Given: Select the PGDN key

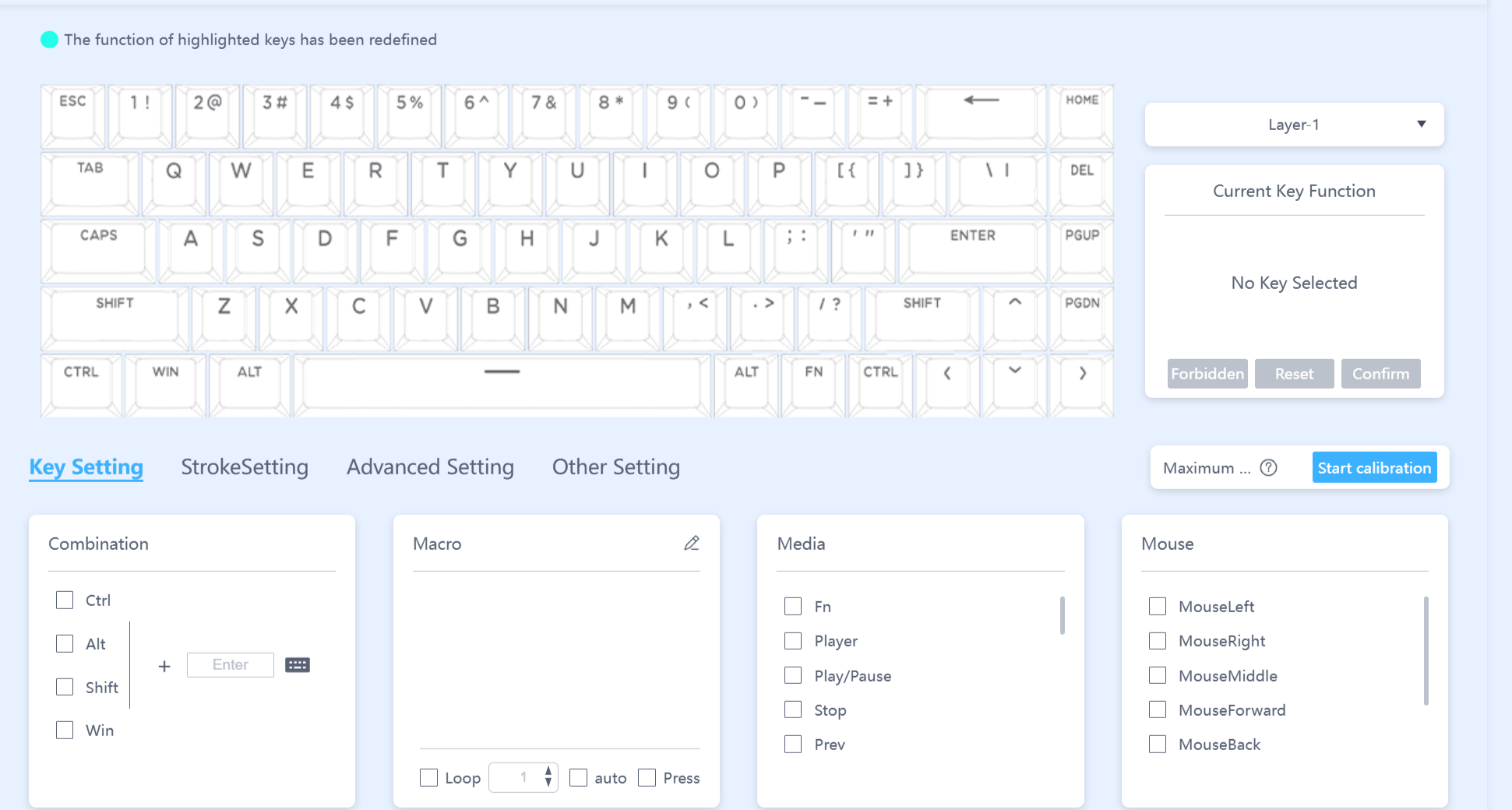Looking at the screenshot, I should [x=1082, y=319].
